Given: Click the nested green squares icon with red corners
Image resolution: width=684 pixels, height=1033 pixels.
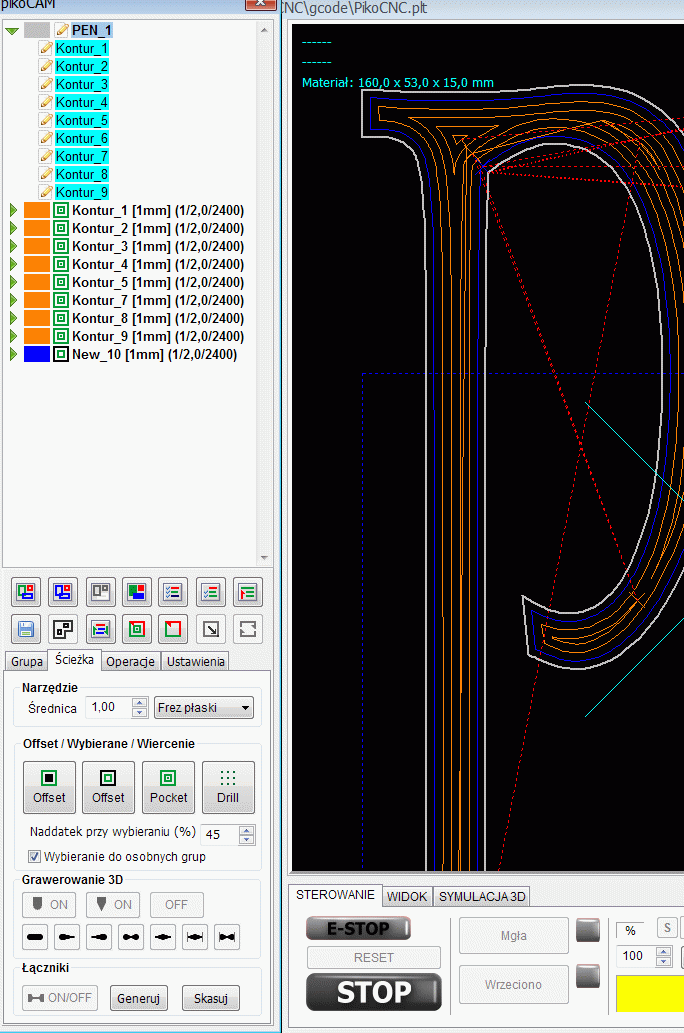Looking at the screenshot, I should pos(136,629).
